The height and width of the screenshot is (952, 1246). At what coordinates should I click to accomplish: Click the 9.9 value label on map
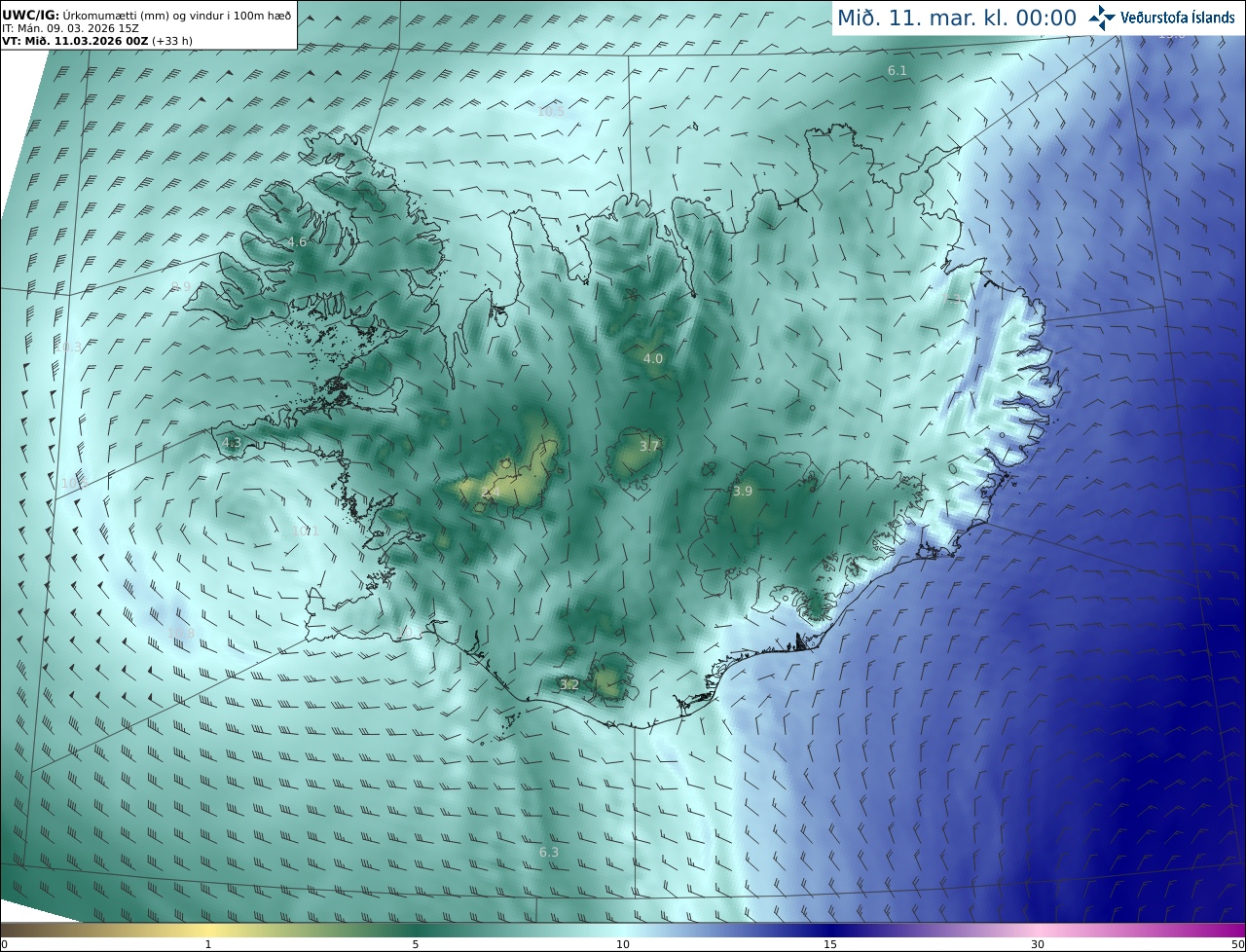(x=181, y=286)
